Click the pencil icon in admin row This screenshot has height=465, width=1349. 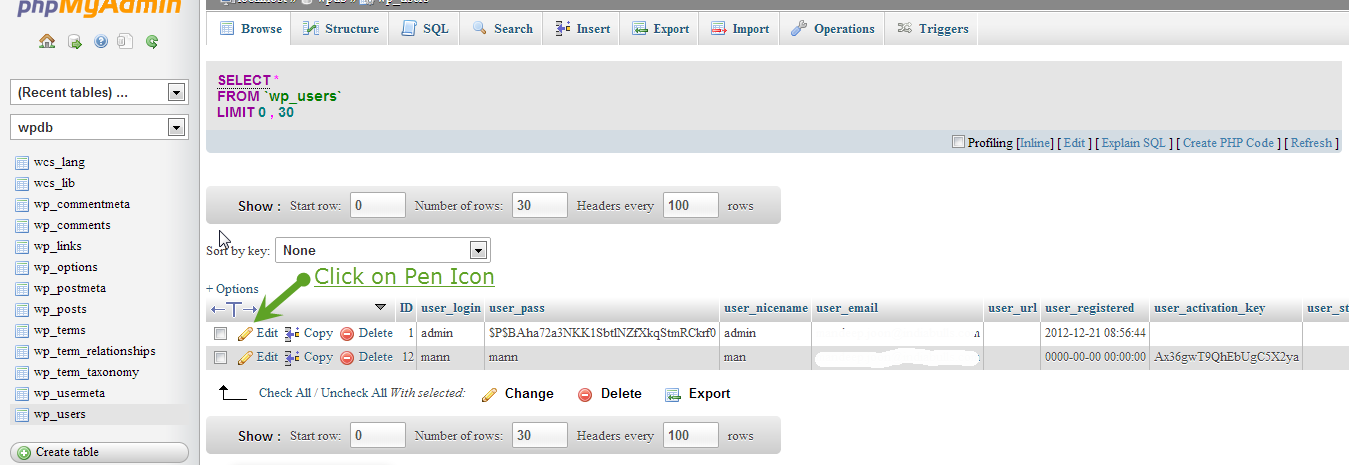tap(245, 333)
